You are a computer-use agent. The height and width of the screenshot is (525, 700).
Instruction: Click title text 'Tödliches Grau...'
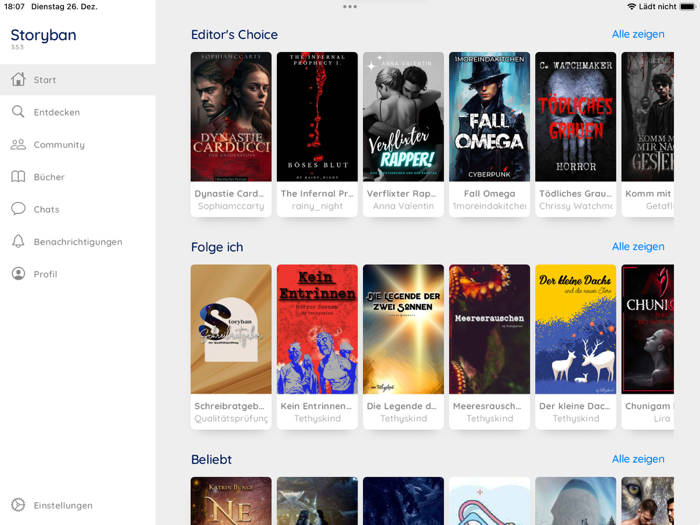(575, 193)
